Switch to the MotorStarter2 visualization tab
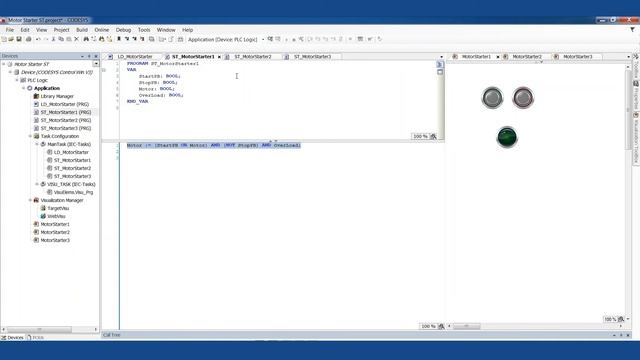 pyautogui.click(x=527, y=57)
